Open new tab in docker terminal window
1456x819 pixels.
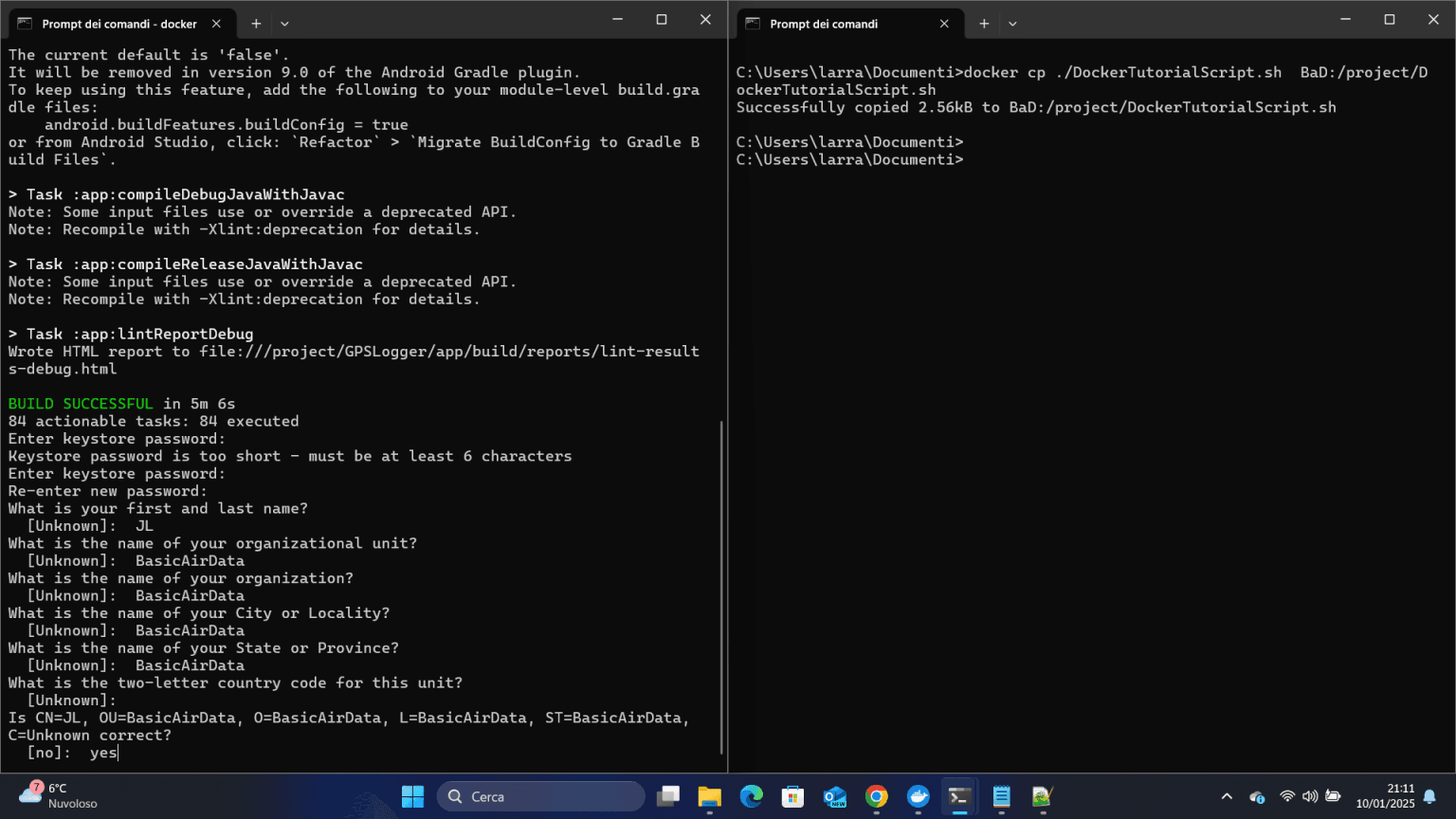(x=256, y=24)
